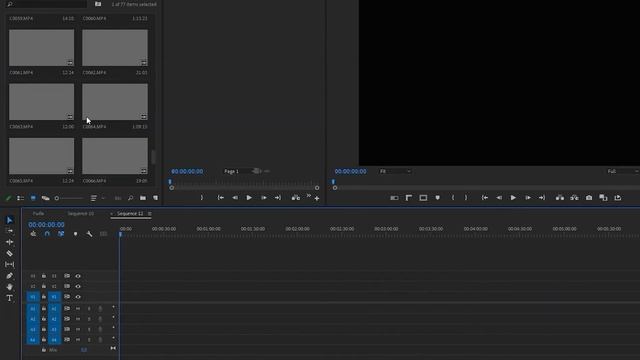Export frame with camera icon

point(589,198)
